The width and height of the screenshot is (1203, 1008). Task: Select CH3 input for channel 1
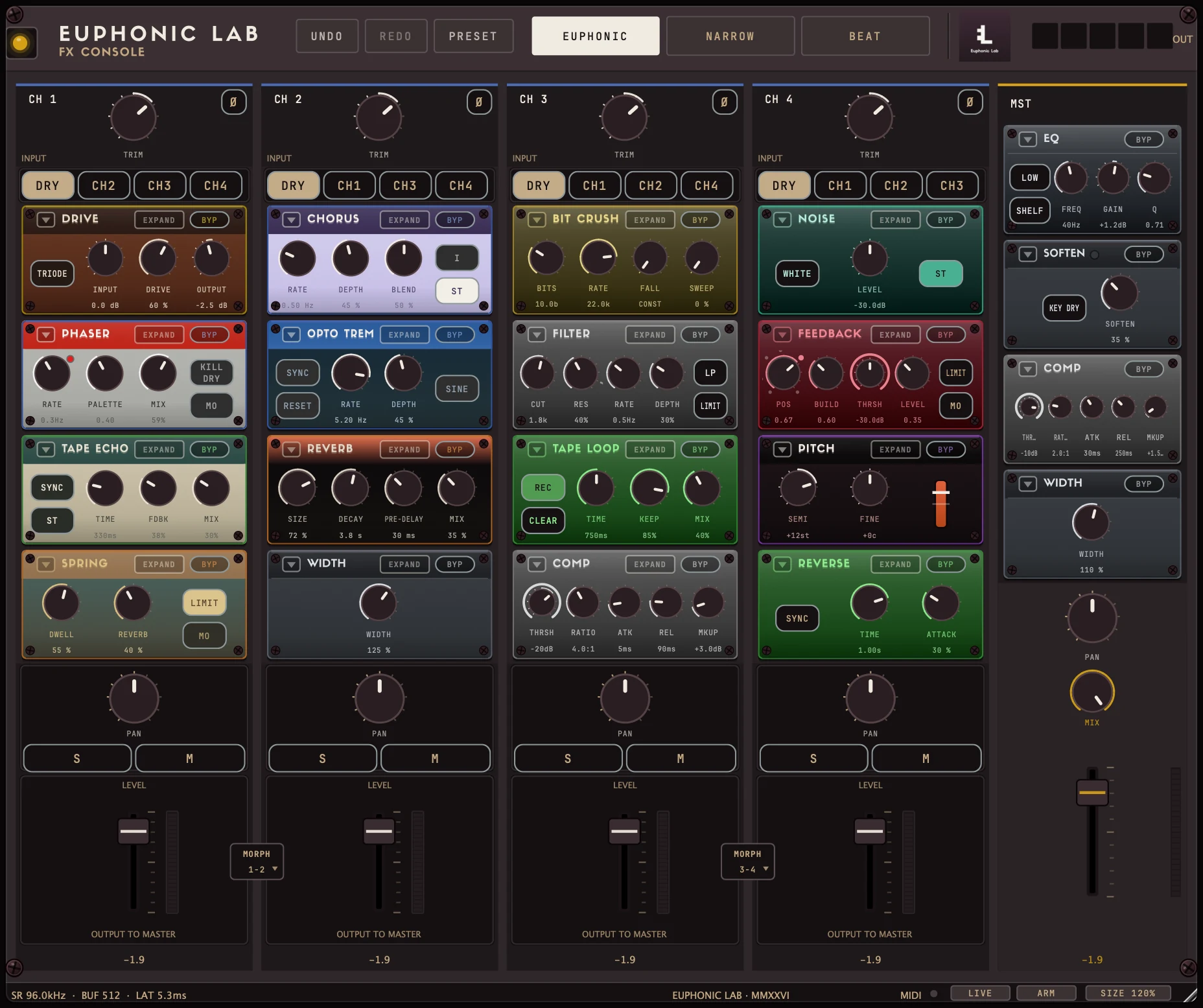[159, 185]
